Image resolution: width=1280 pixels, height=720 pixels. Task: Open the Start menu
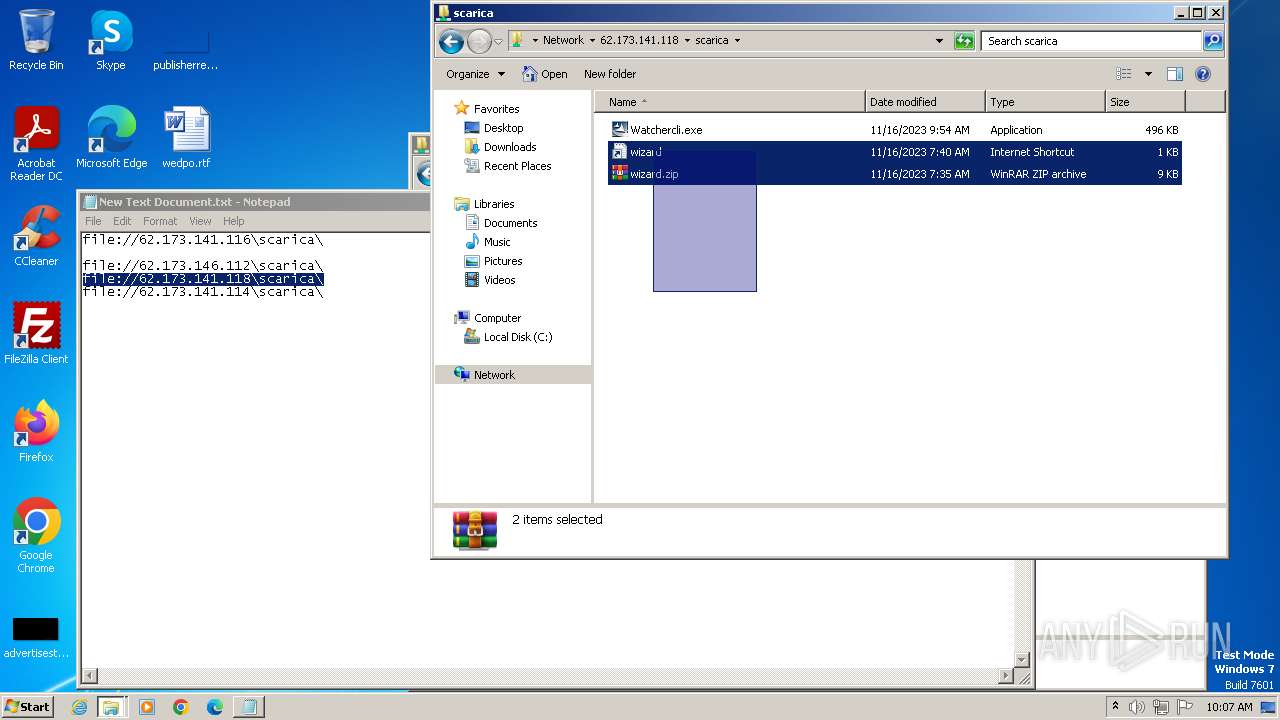[x=28, y=706]
